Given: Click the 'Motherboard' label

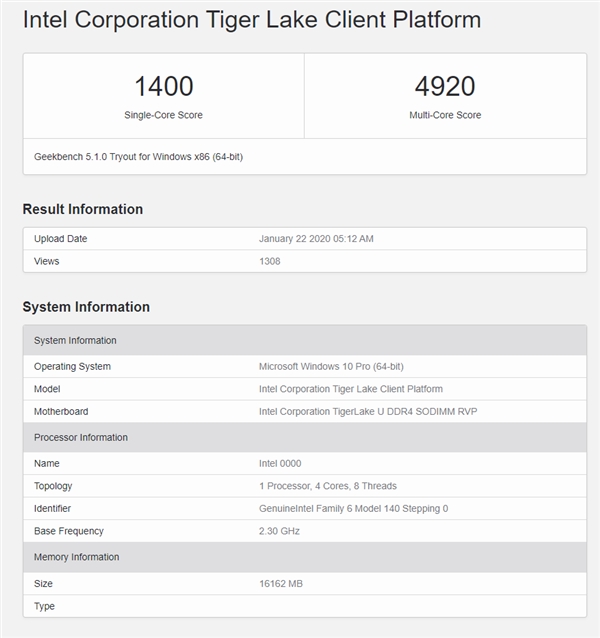Looking at the screenshot, I should (x=61, y=412).
